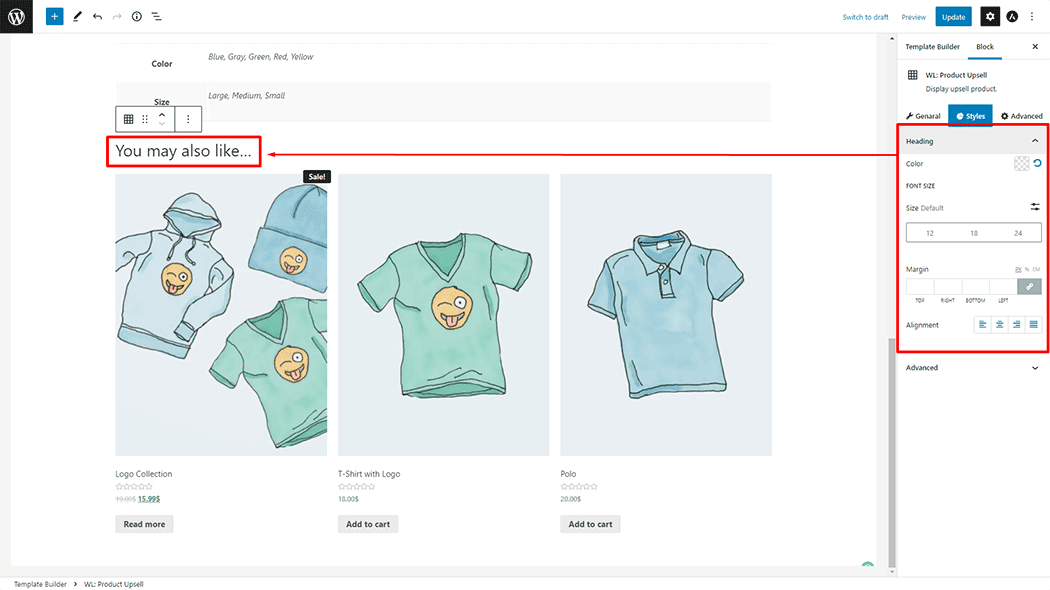Collapse the Heading panel
This screenshot has height=590, width=1050.
1034,141
